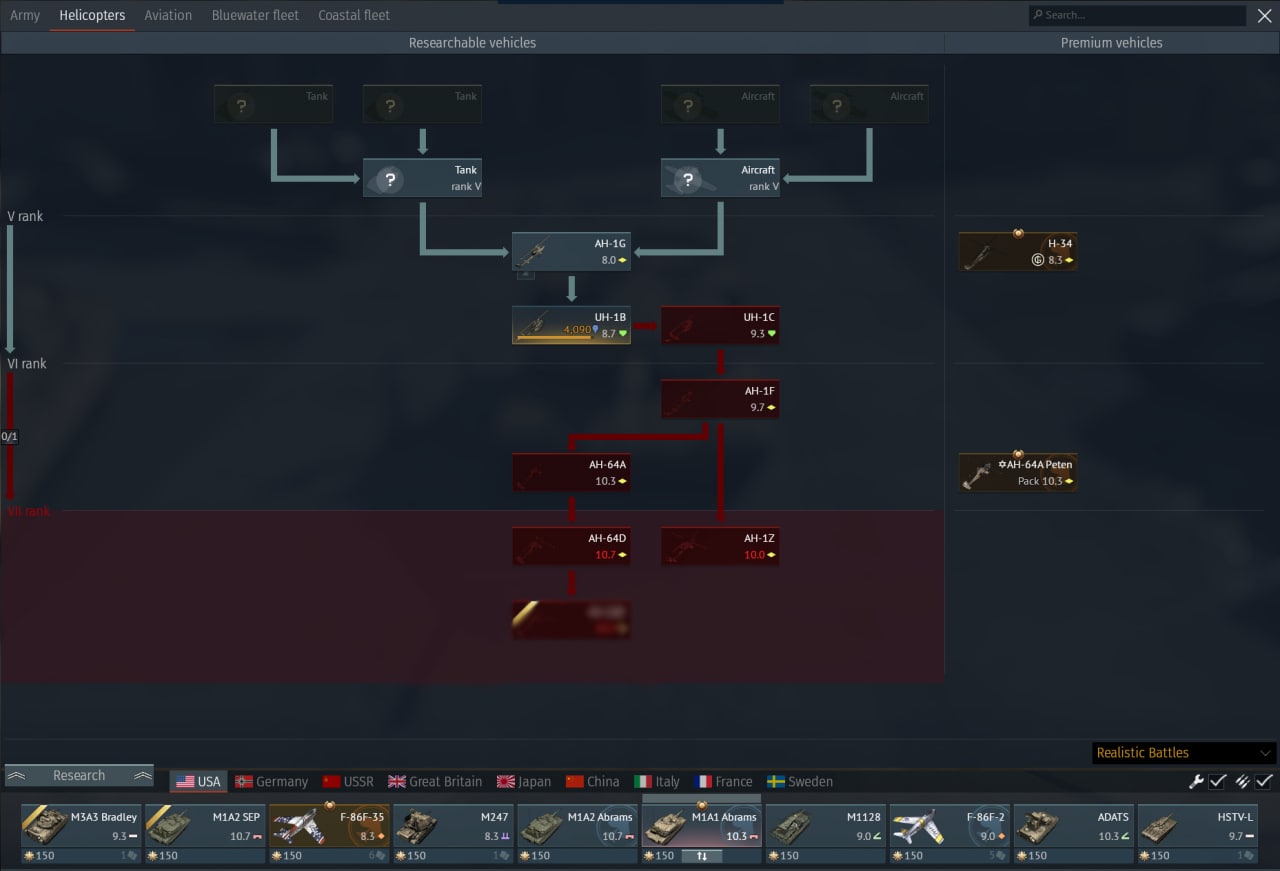The image size is (1280, 871).
Task: Choose the France nation
Action: 724,782
